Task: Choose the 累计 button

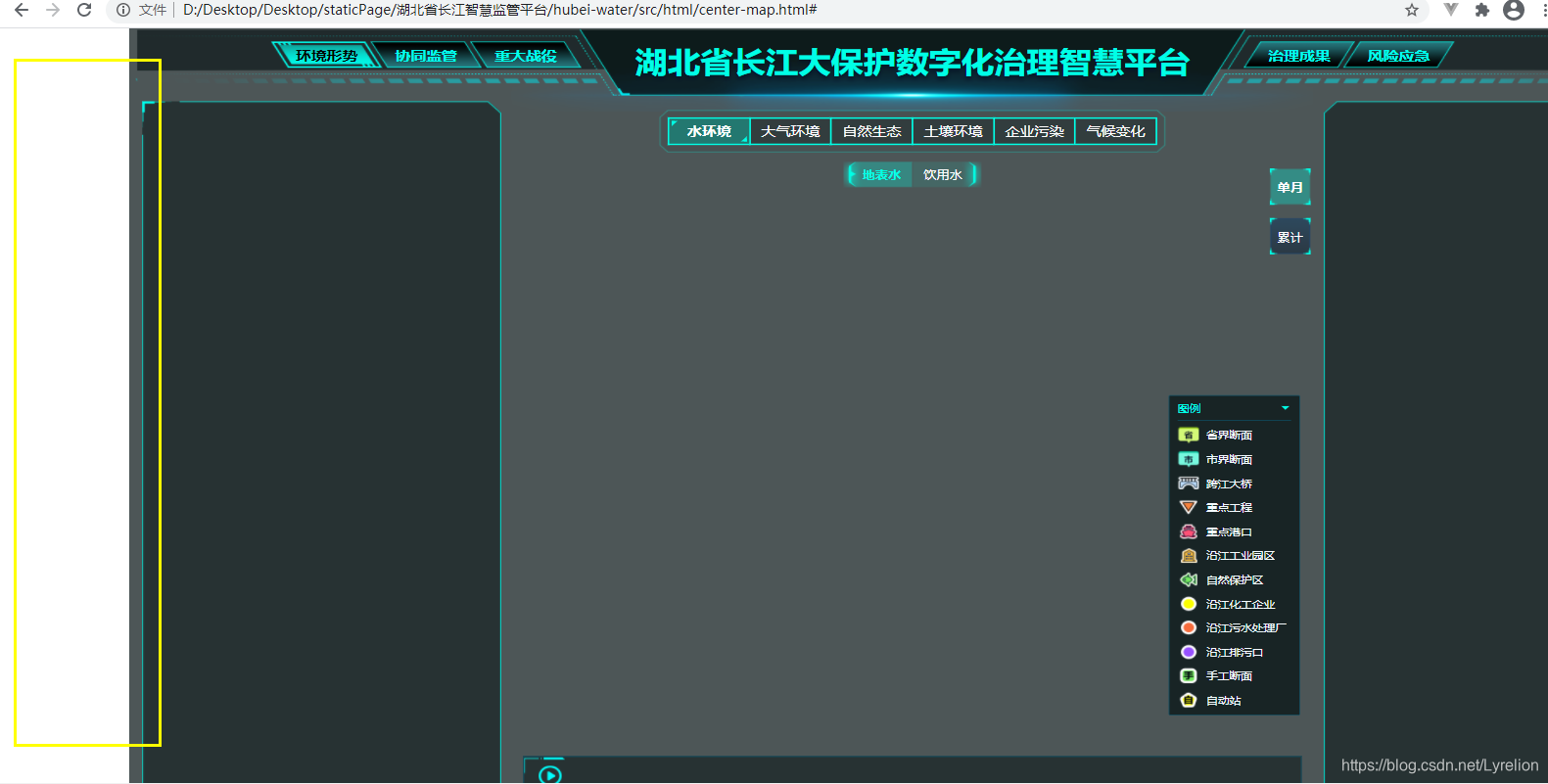Action: tap(1290, 237)
